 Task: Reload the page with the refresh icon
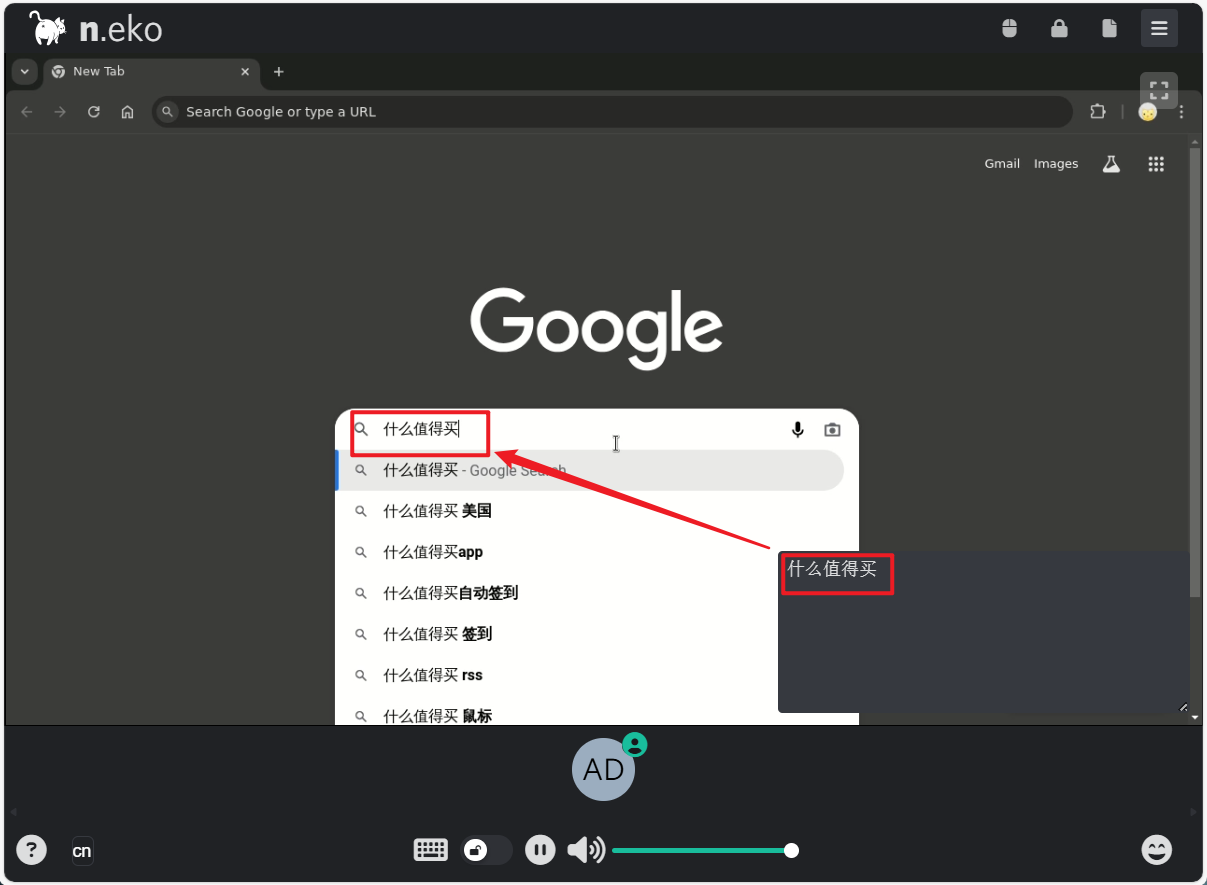94,112
